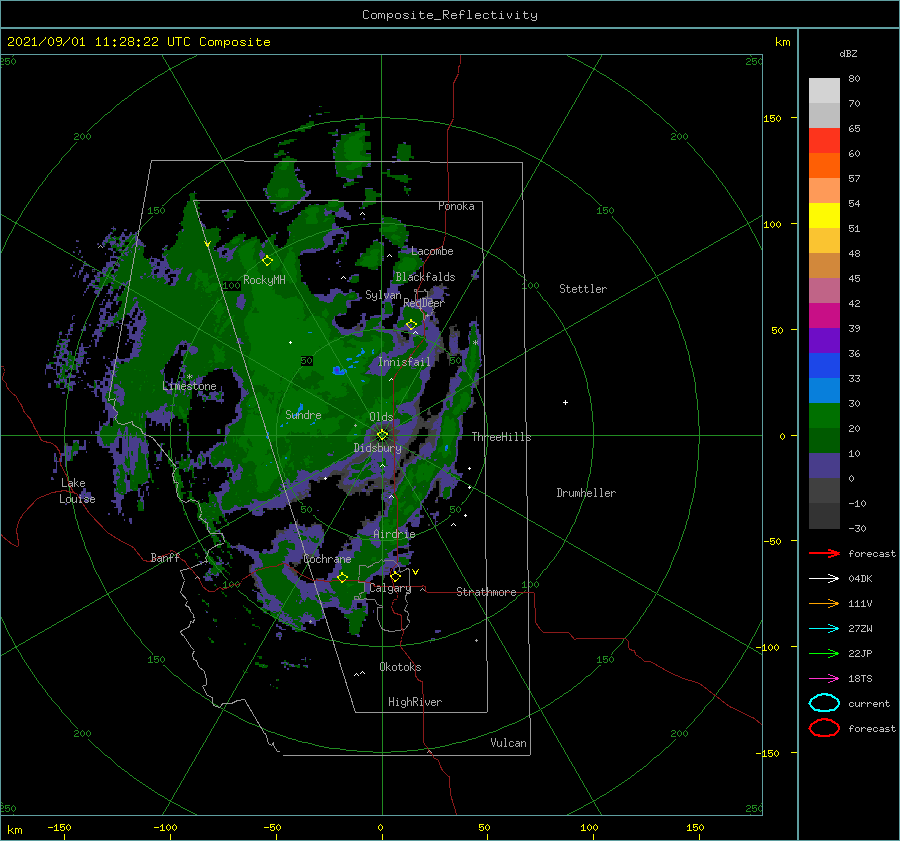Click the Limestone label
900x841 pixels.
pos(189,386)
